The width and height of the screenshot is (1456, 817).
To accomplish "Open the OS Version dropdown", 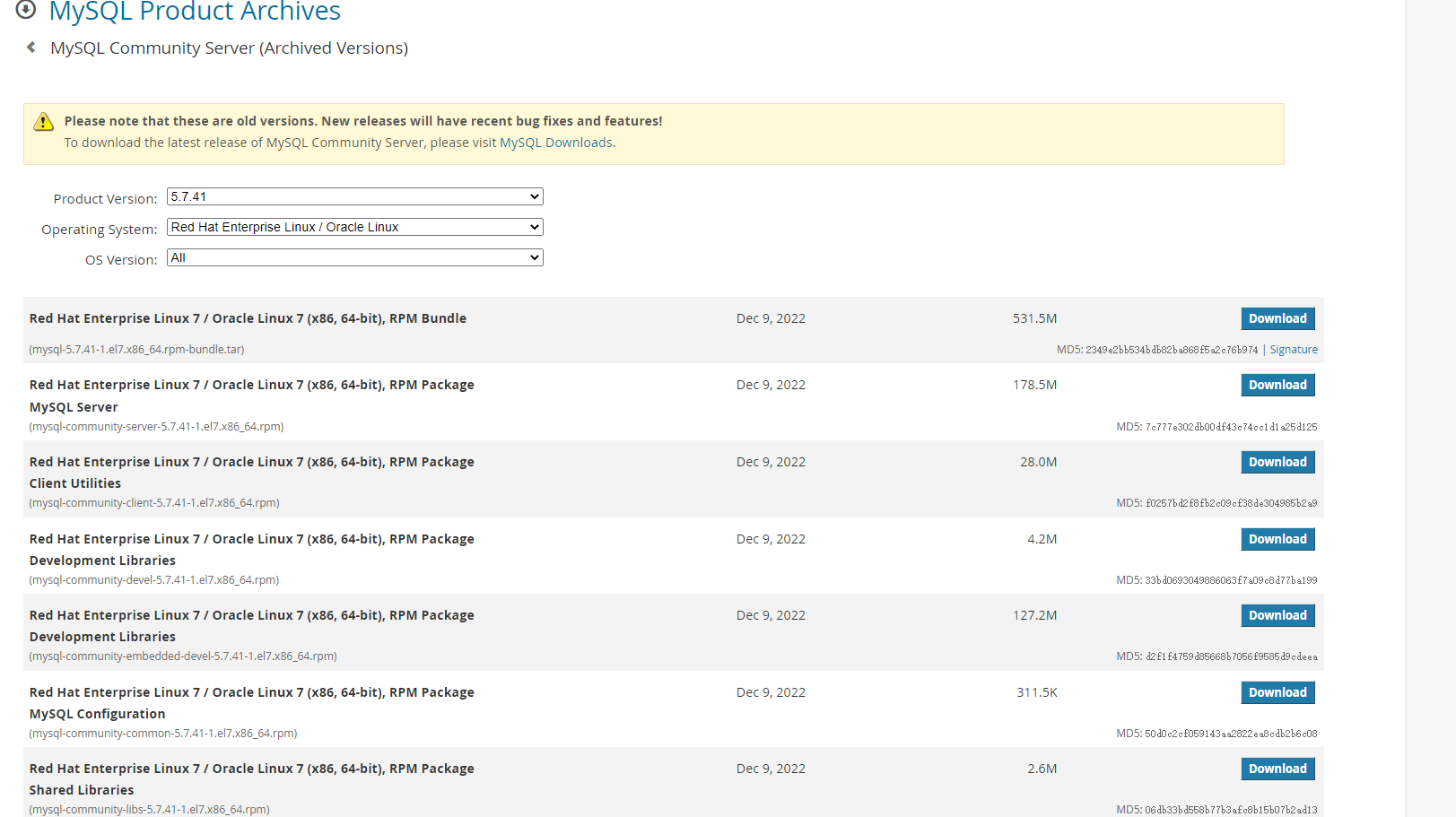I will click(x=354, y=257).
